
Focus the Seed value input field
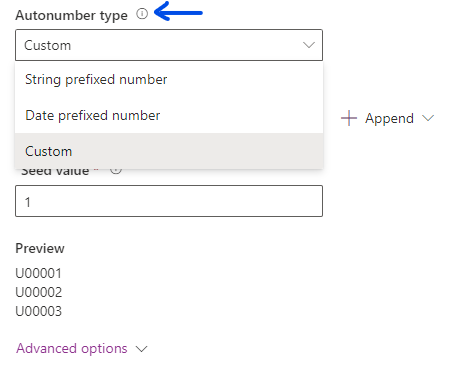coord(169,201)
